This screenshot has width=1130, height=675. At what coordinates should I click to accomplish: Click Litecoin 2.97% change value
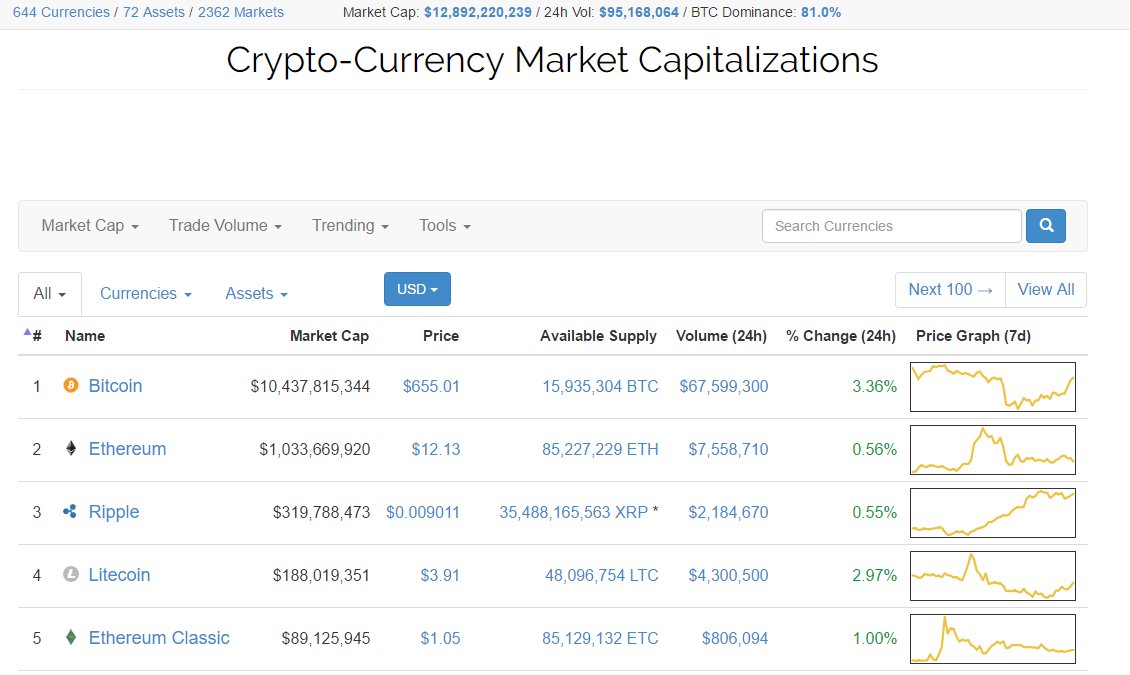click(x=875, y=576)
